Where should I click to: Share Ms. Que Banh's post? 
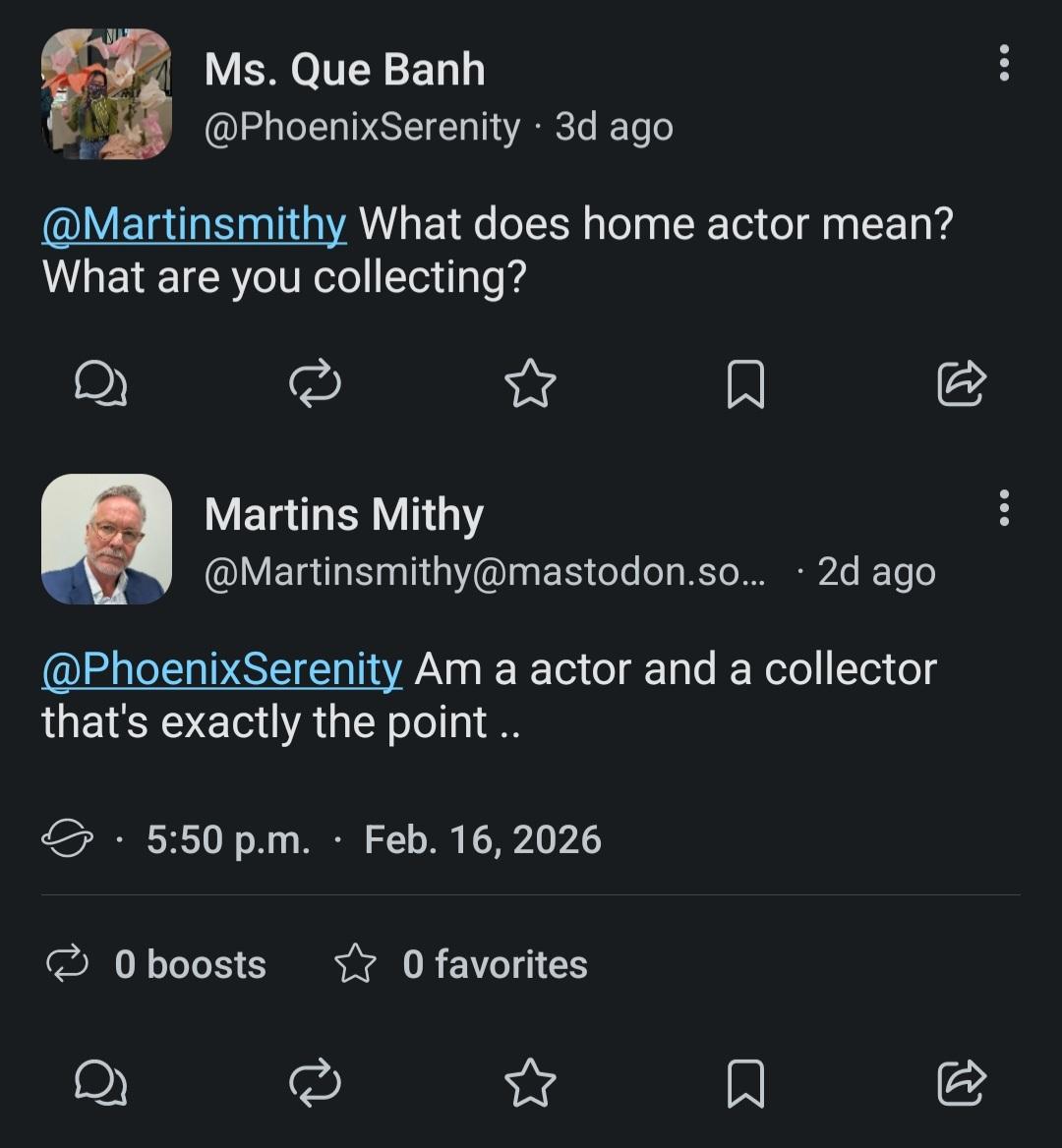[x=961, y=384]
